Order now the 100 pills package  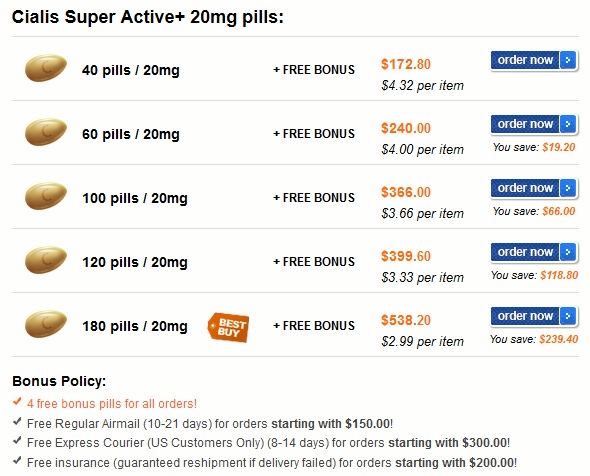(x=534, y=188)
